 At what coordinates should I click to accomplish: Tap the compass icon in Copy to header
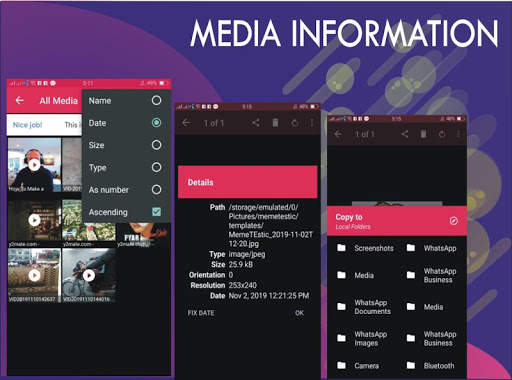(453, 221)
